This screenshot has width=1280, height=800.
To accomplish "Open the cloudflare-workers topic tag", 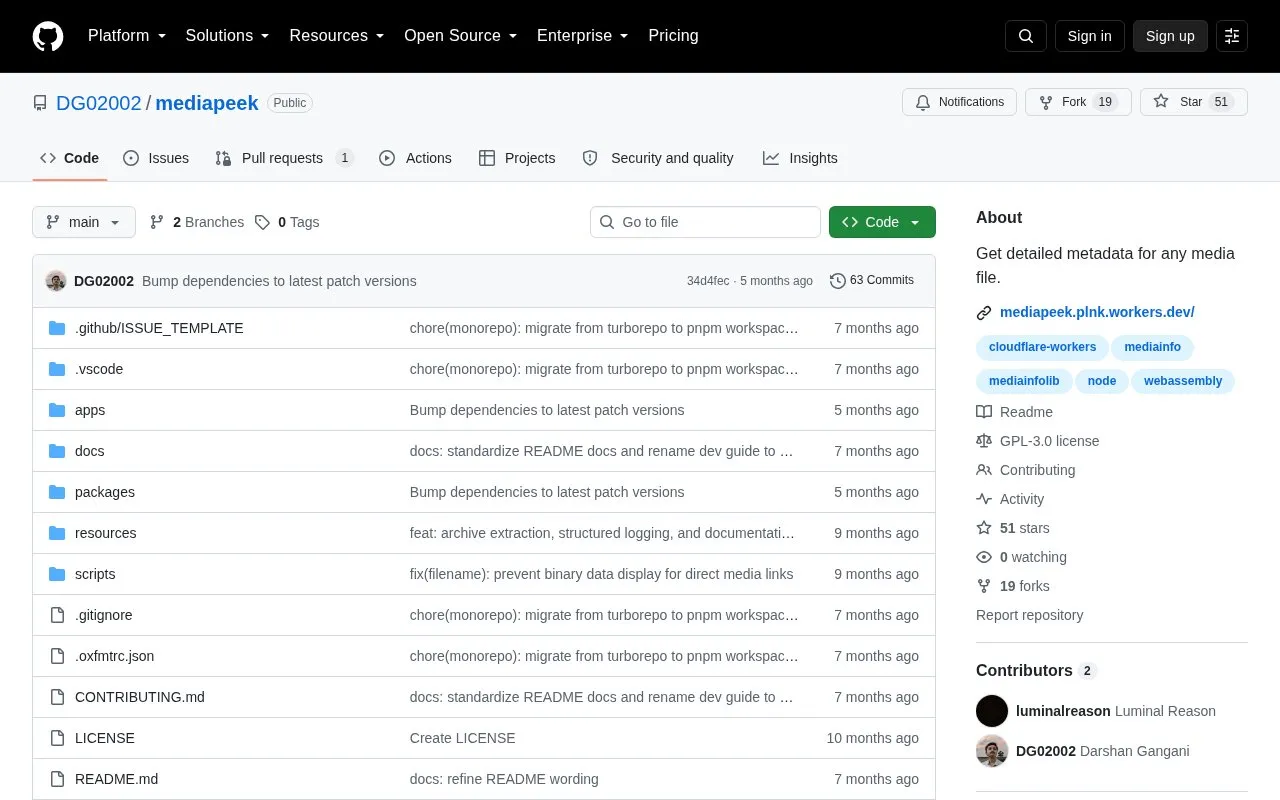I will coord(1042,348).
